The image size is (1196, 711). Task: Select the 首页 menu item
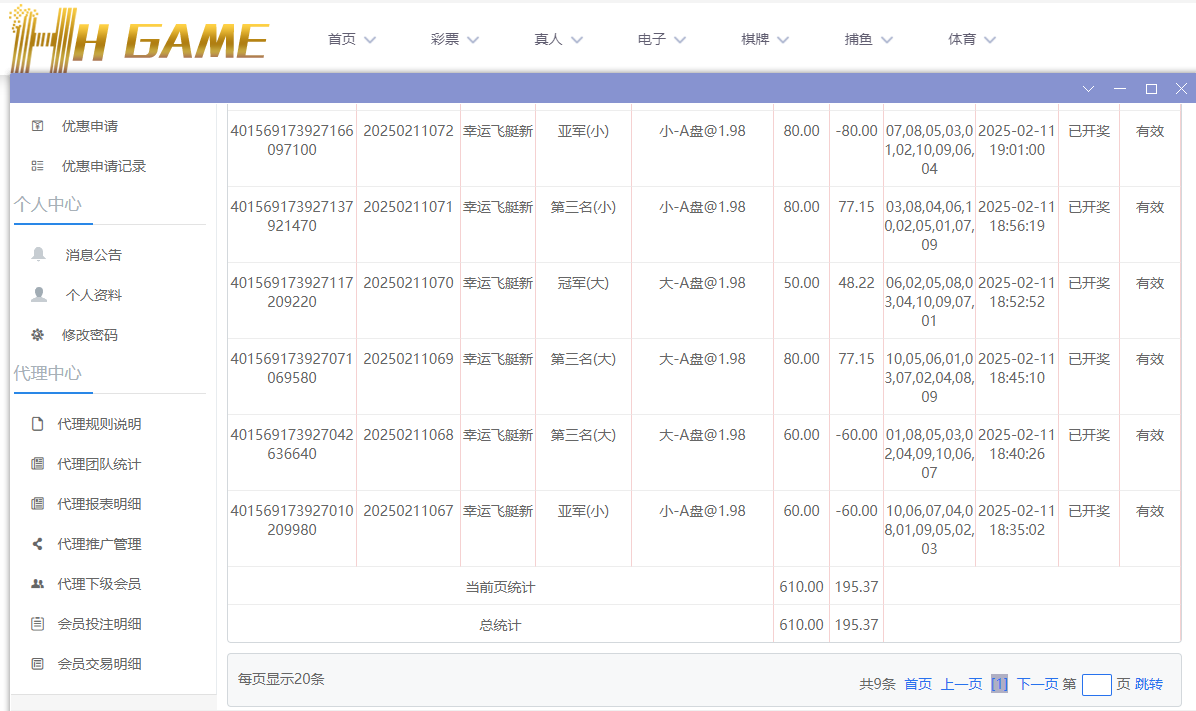(350, 38)
